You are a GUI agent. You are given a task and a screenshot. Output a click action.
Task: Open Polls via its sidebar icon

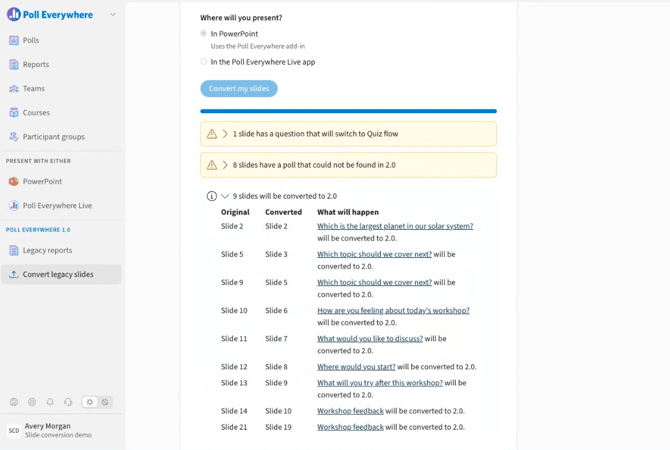pos(14,40)
